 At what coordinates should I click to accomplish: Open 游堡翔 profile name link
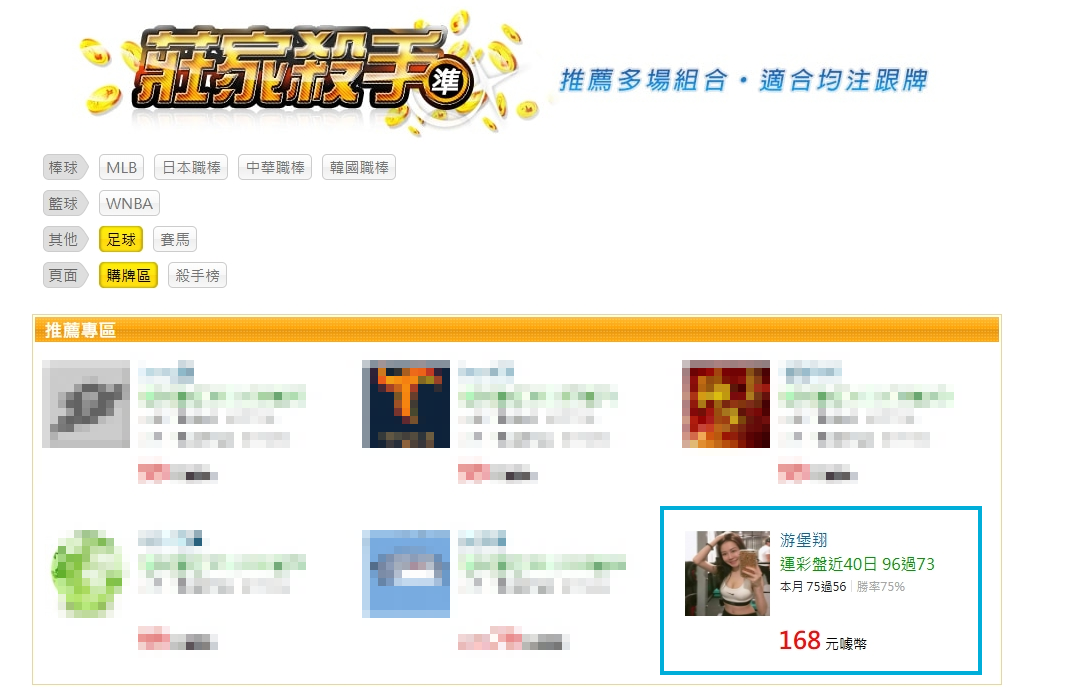coord(804,540)
